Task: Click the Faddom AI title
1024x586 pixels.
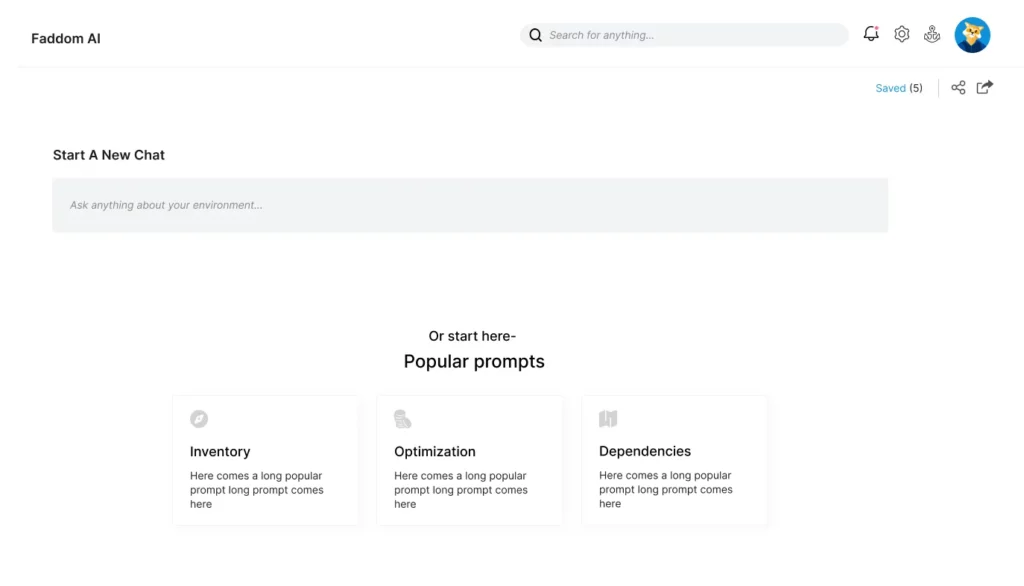Action: tap(66, 39)
